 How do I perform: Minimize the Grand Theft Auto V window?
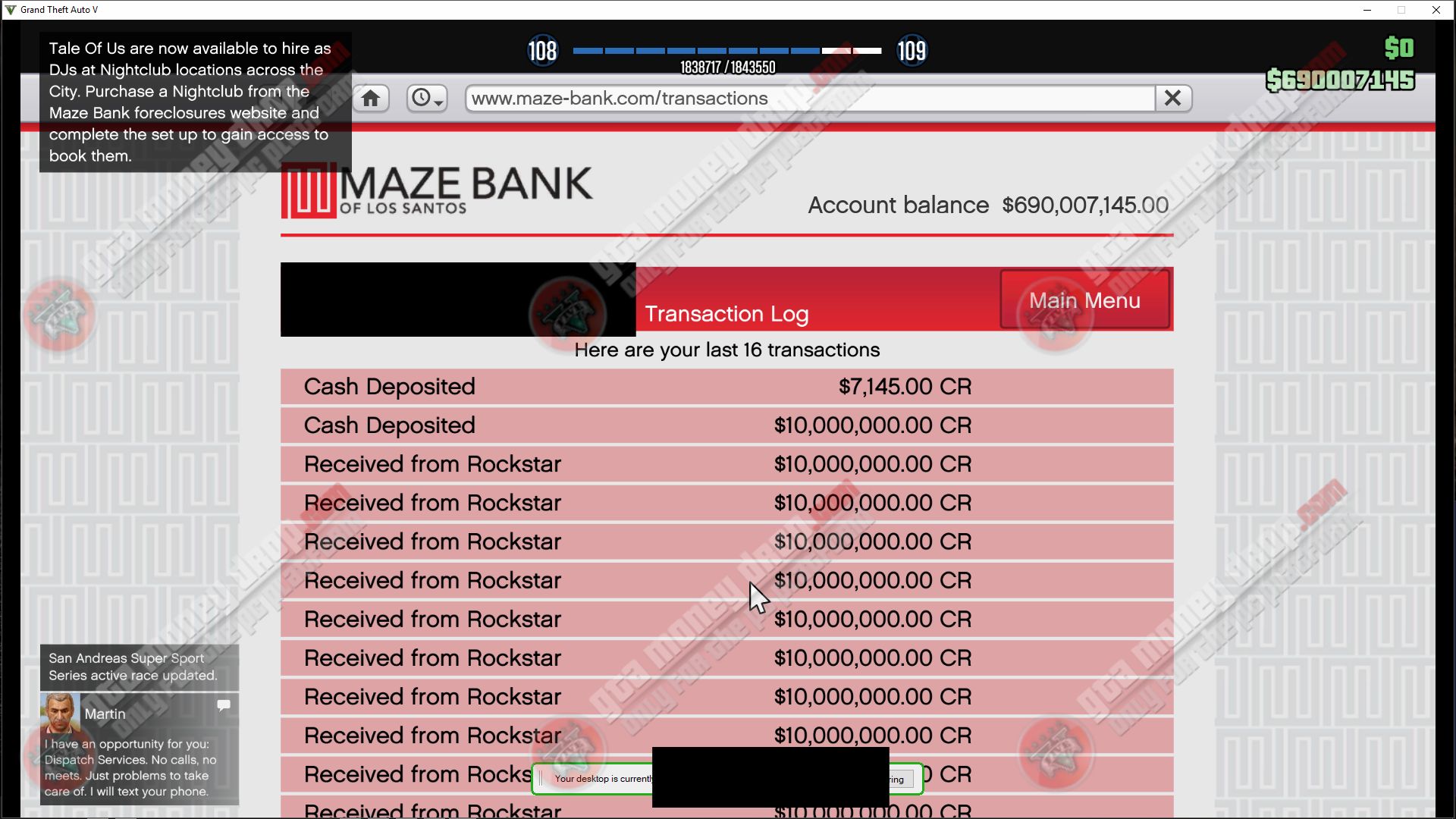tap(1367, 10)
